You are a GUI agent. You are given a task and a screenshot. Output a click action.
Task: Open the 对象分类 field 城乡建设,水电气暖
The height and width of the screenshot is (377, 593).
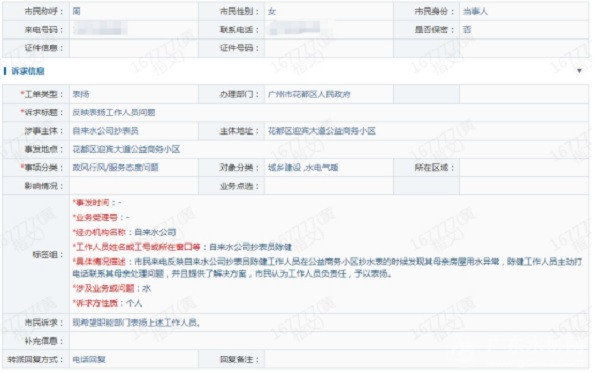click(x=329, y=168)
